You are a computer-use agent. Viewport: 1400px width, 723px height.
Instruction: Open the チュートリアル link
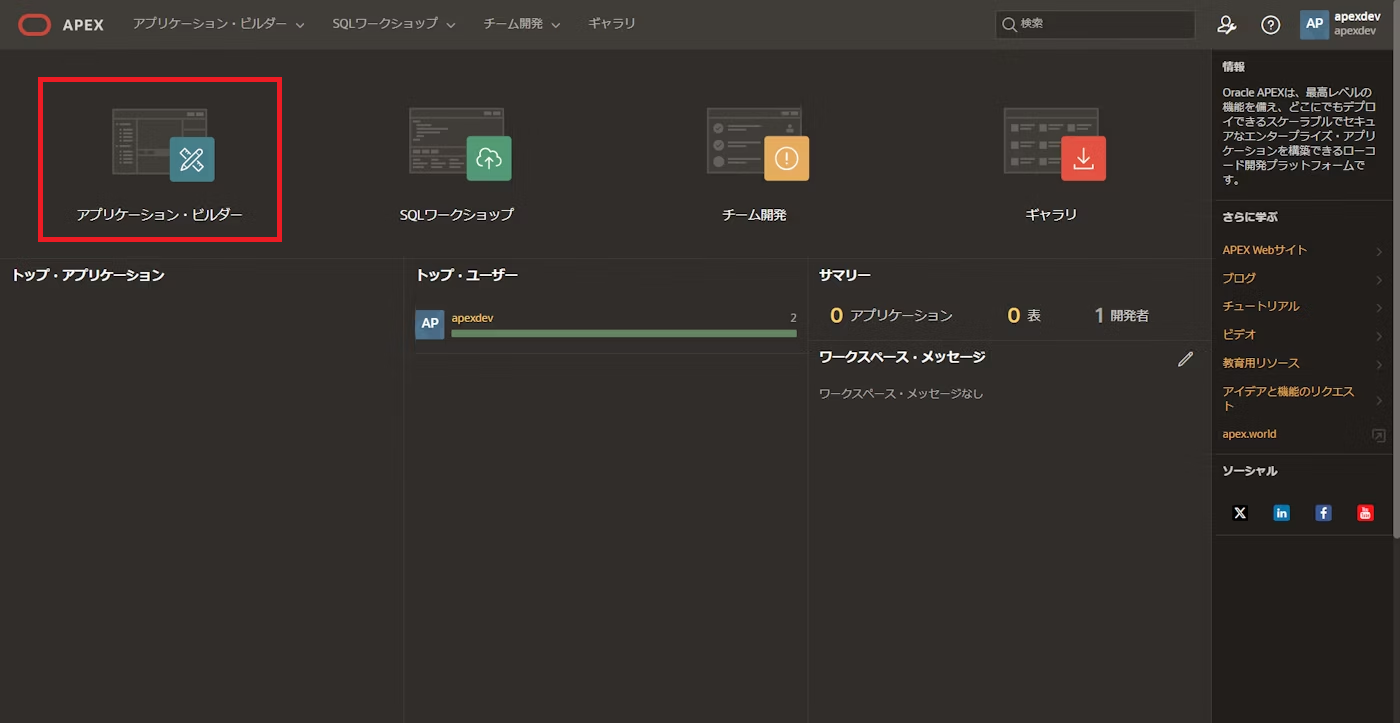coord(1261,306)
